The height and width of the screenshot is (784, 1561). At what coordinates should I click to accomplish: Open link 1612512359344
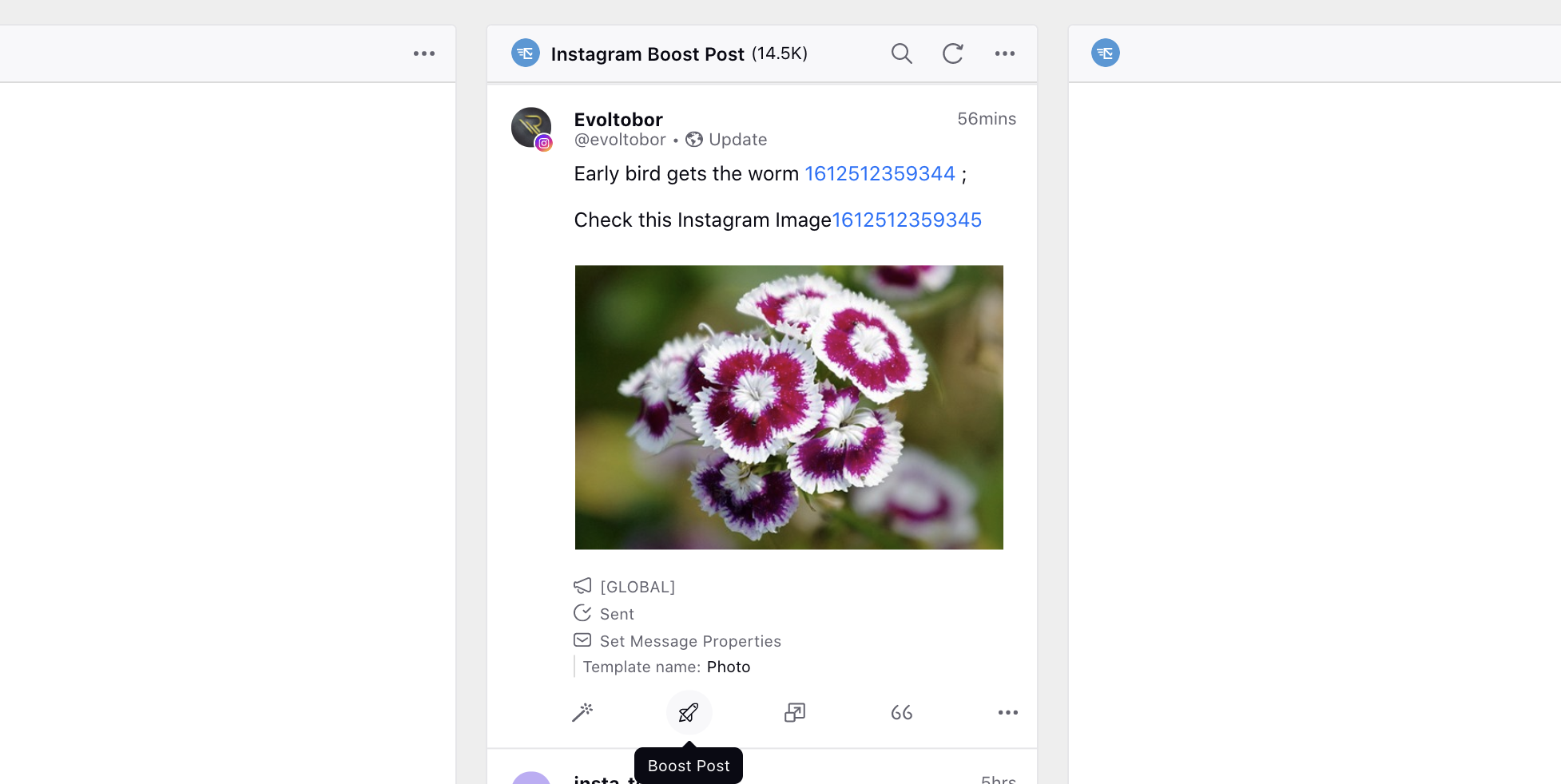[x=880, y=173]
